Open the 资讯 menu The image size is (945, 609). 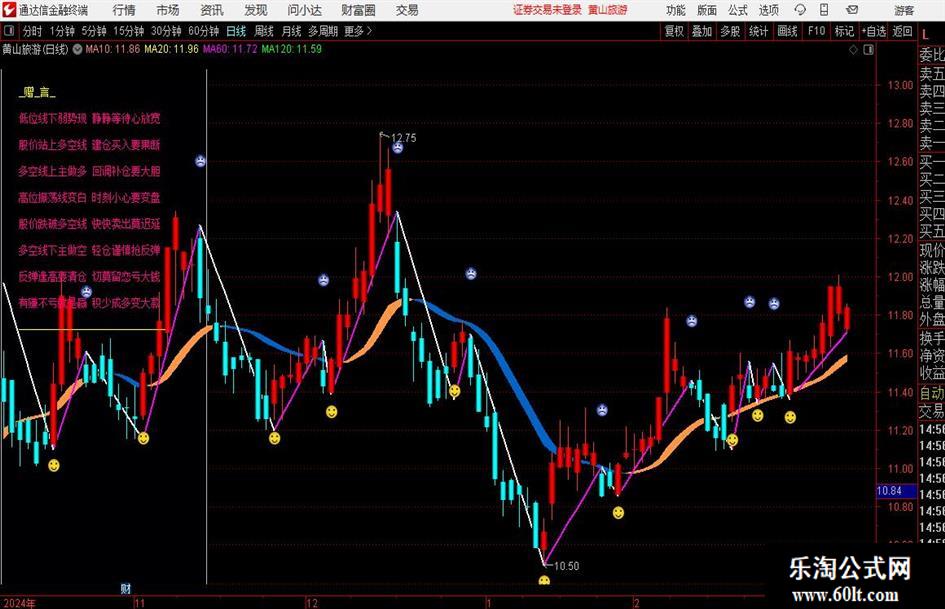pos(212,10)
